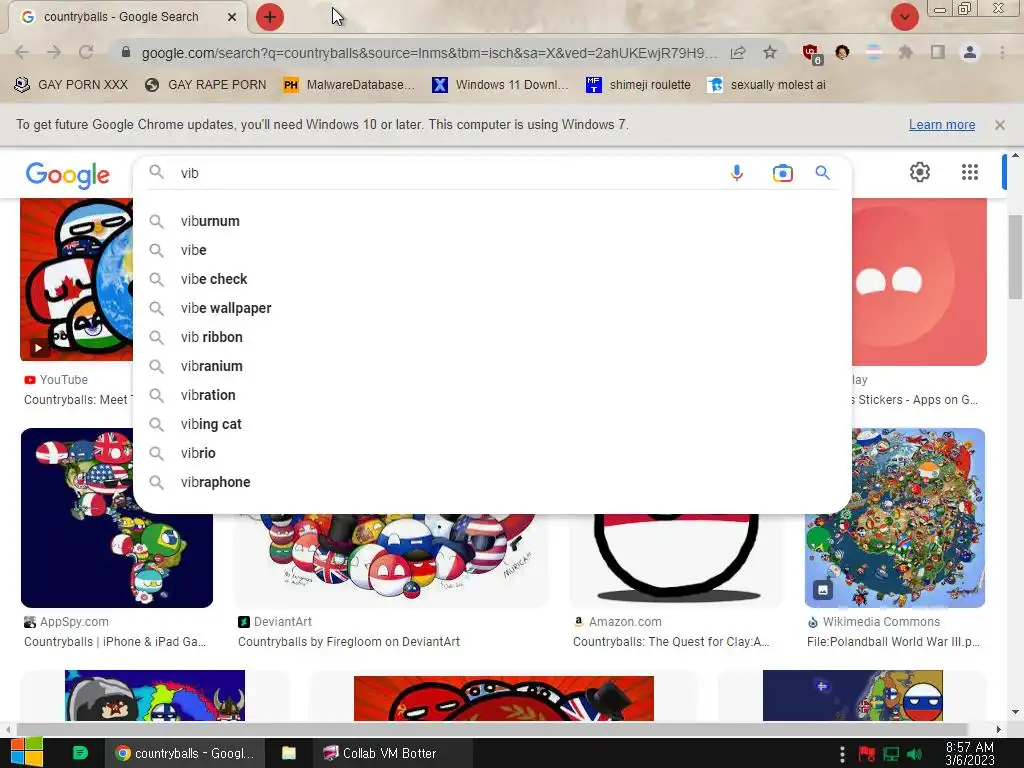Click the vertical page scrollbar thumb

[x=1015, y=256]
